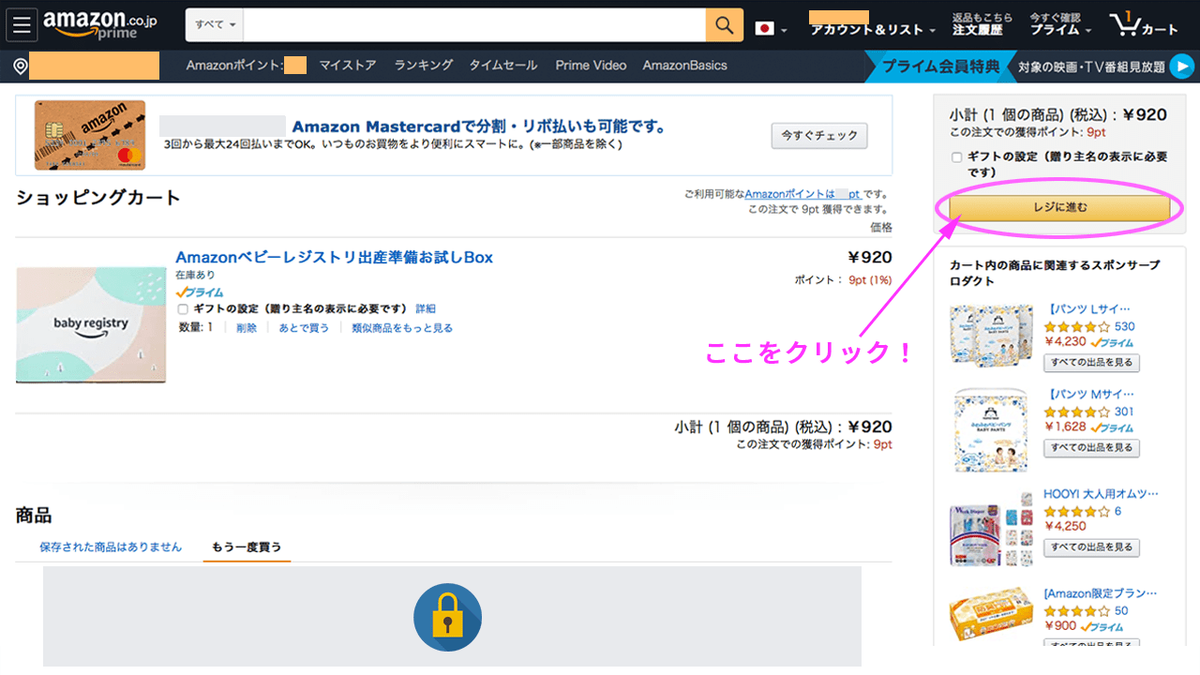Open the cart icon in header

click(1144, 24)
